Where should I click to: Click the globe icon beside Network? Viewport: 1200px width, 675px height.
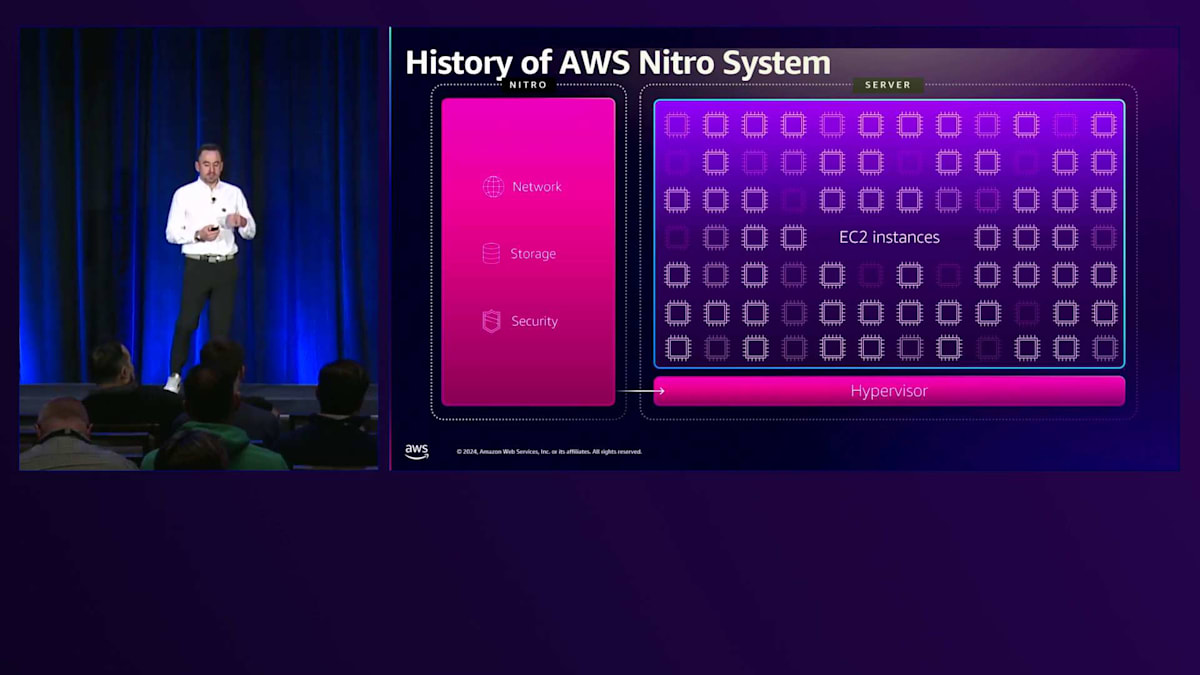coord(493,187)
